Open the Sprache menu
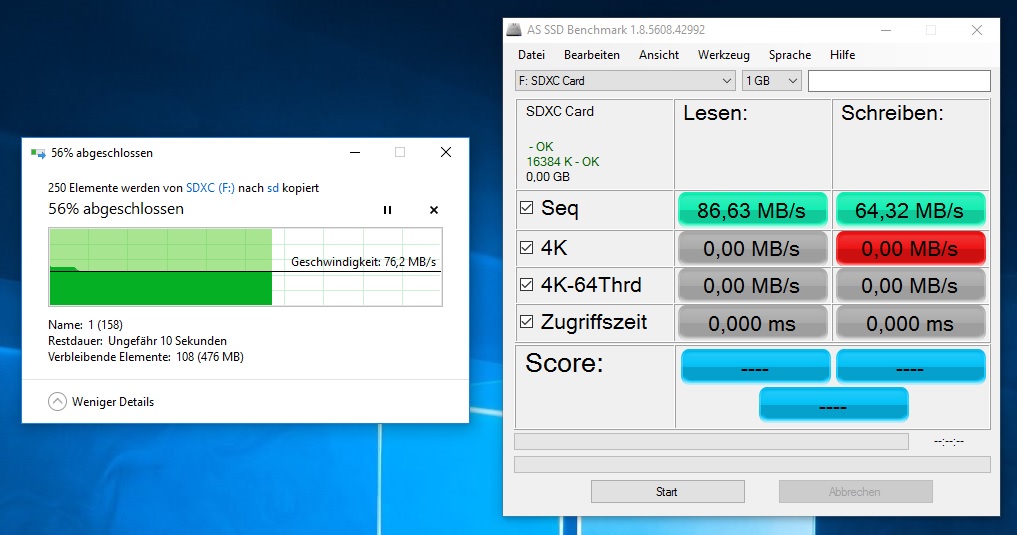The image size is (1017, 535). click(x=789, y=55)
